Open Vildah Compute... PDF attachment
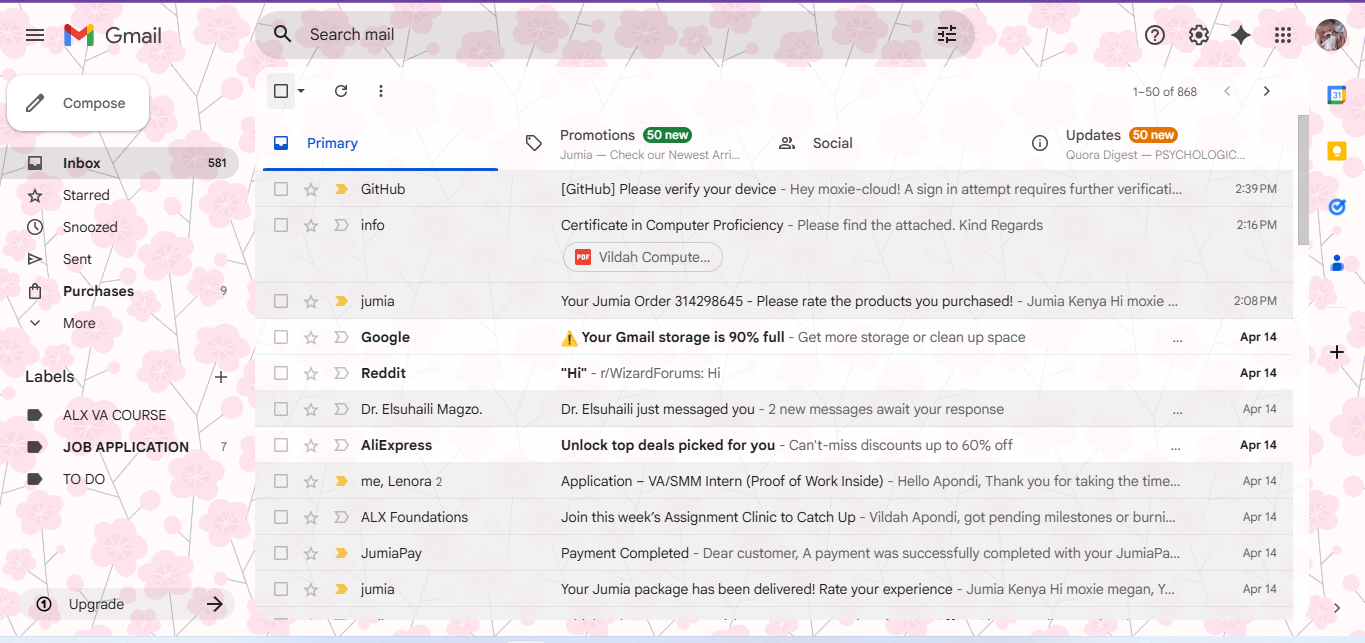 click(643, 257)
